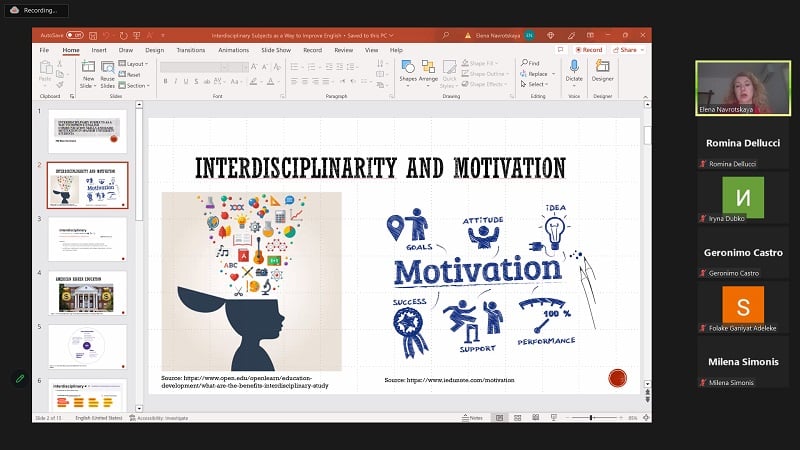Open the Slide Show tab
The image size is (800, 450).
click(276, 49)
